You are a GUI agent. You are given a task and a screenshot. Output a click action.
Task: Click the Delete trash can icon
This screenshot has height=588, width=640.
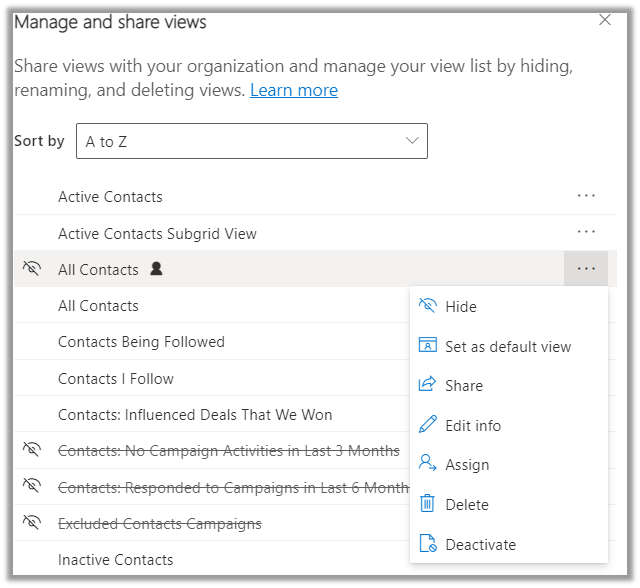[428, 504]
